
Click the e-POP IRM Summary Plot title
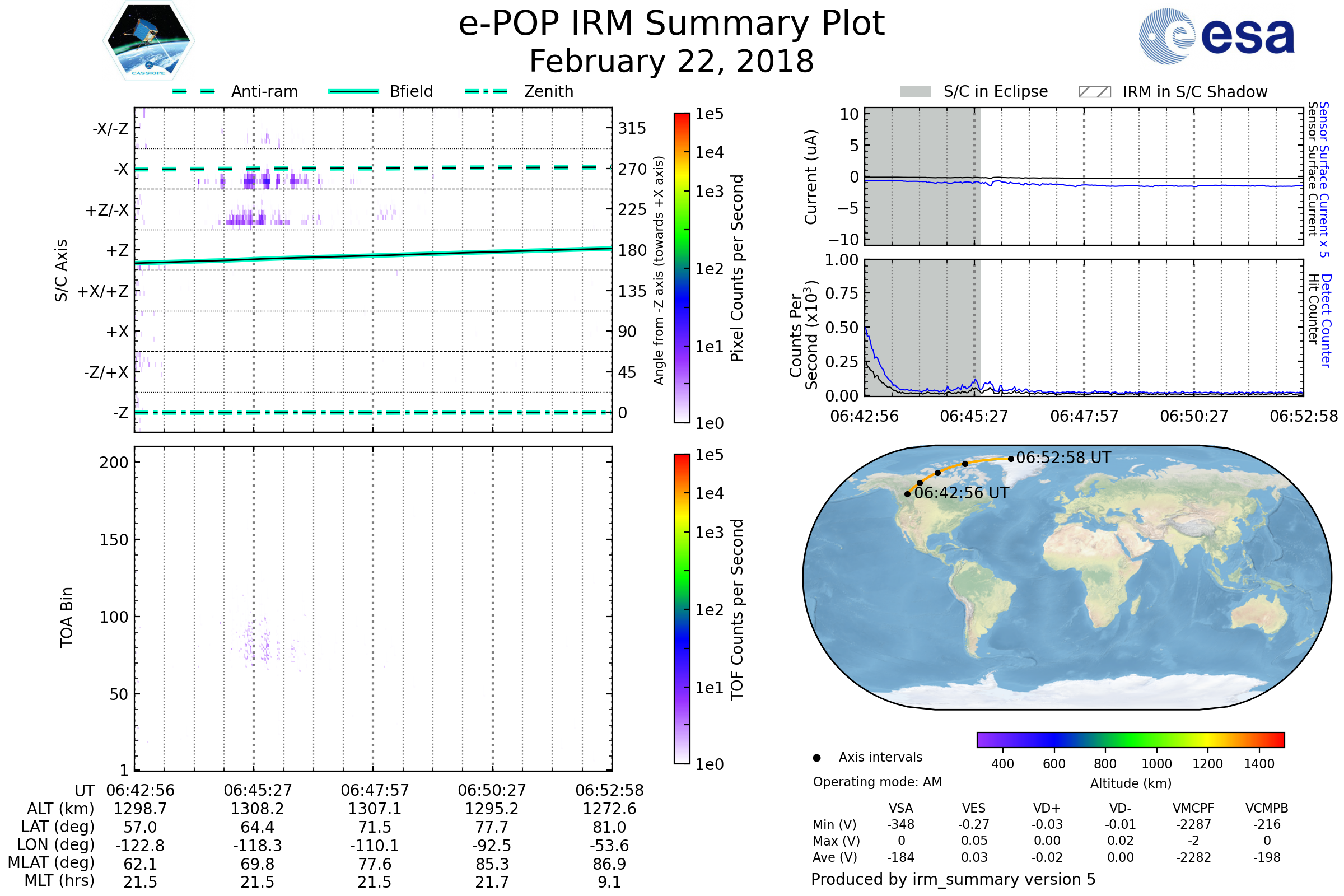(671, 24)
